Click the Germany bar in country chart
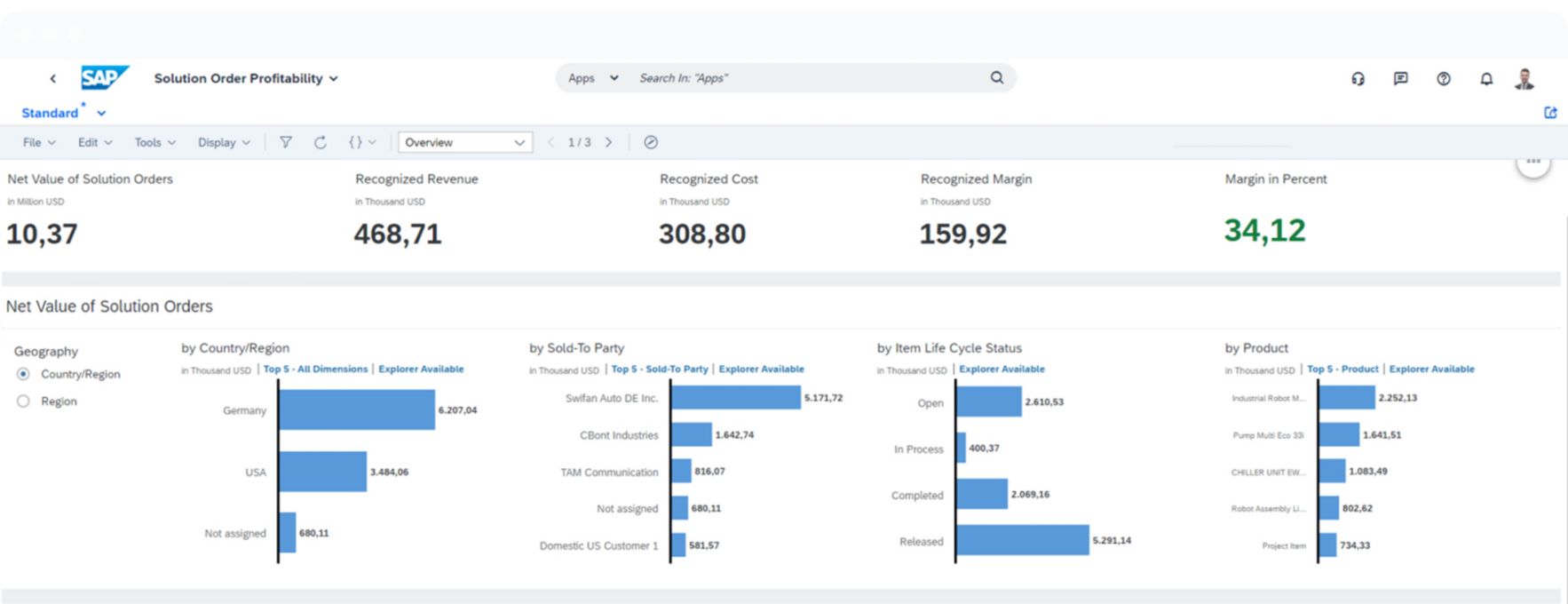The height and width of the screenshot is (604, 1568). click(356, 409)
